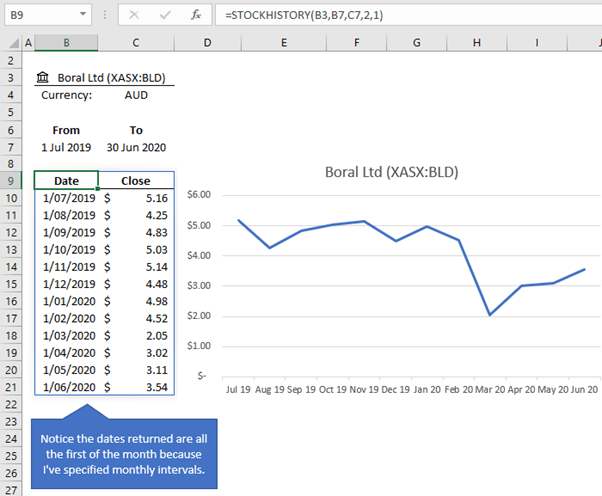The image size is (602, 496).
Task: Select row 3 header
Action: (x=11, y=78)
